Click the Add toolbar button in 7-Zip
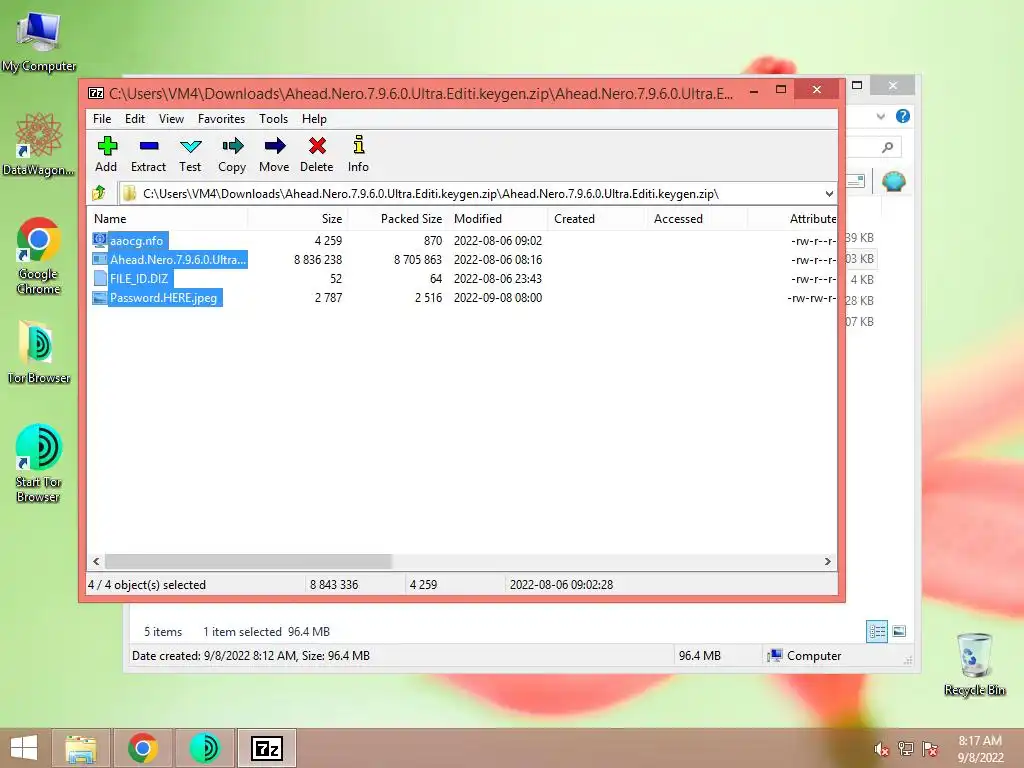Image resolution: width=1024 pixels, height=768 pixels. click(x=106, y=154)
